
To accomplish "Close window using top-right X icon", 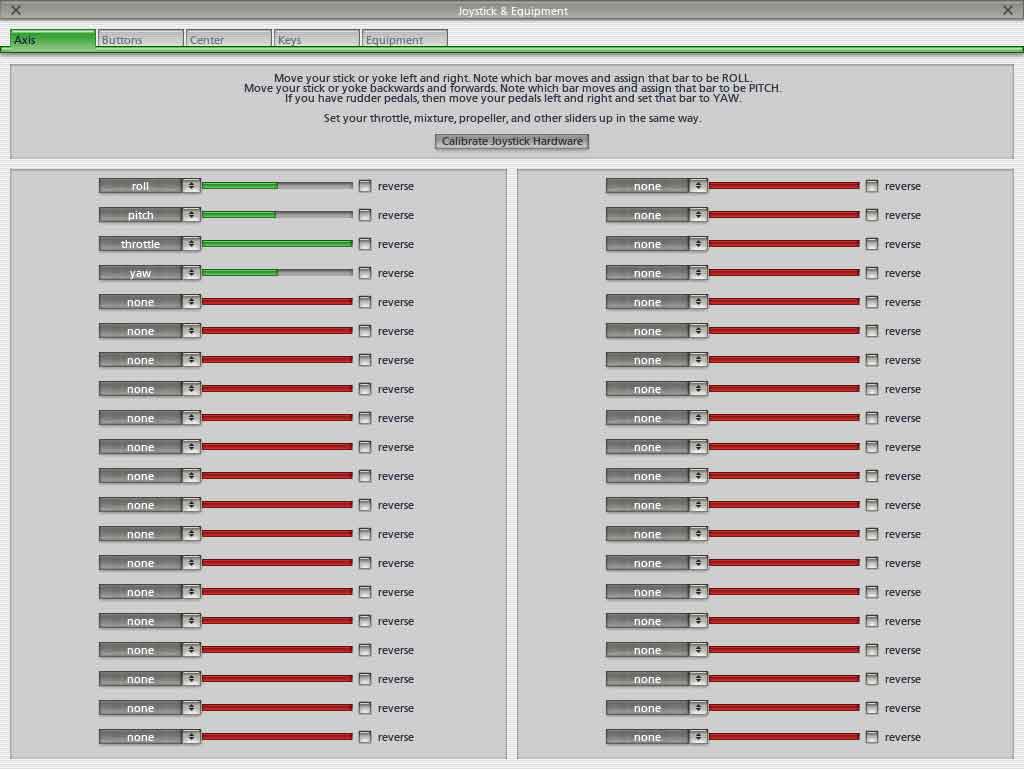I will 1007,10.
